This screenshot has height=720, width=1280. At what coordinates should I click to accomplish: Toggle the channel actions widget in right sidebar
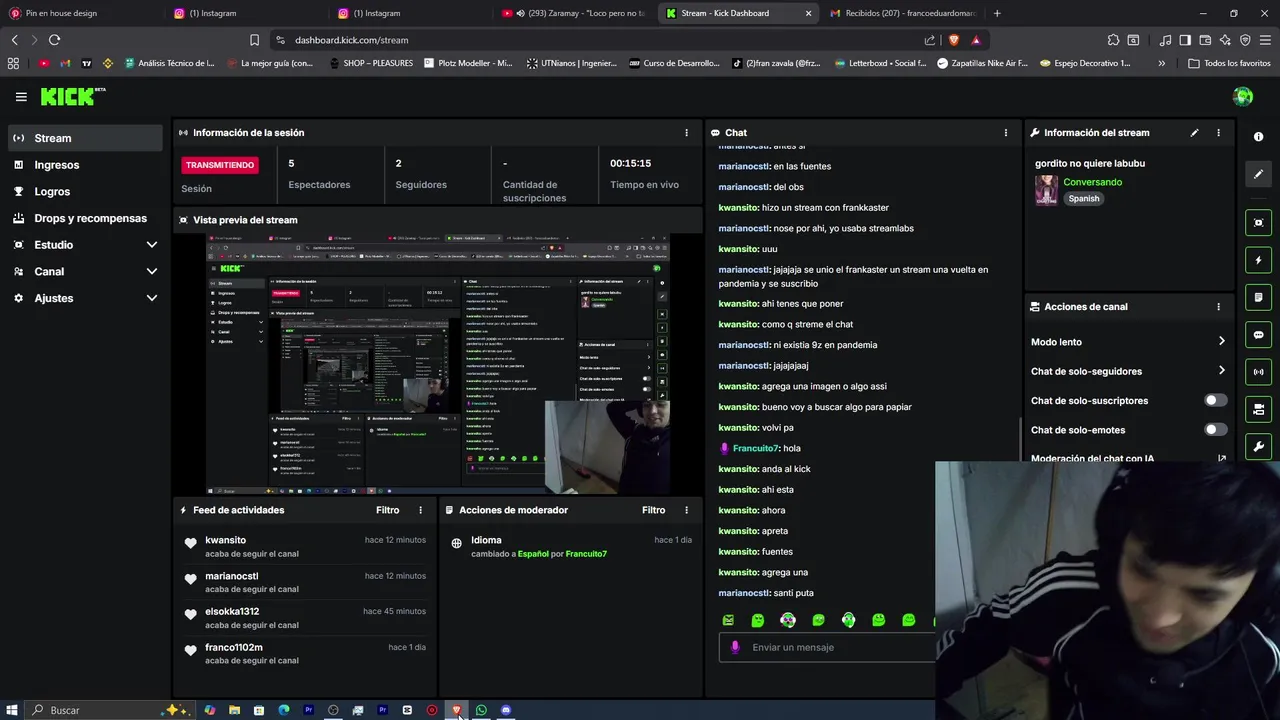pos(1258,409)
